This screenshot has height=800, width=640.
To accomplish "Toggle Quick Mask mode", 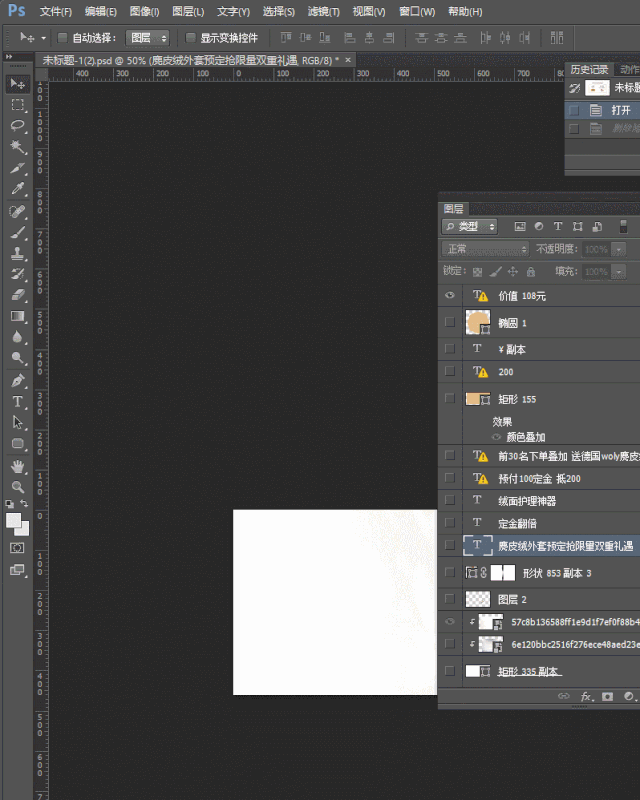I will pyautogui.click(x=17, y=548).
